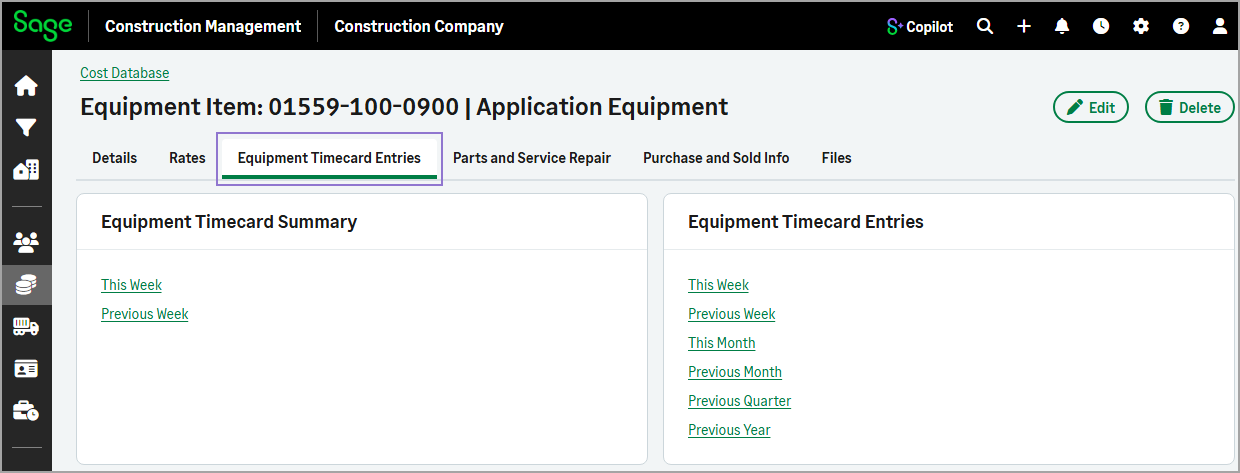Screen dimensions: 1240x473
Task: Open the briefcase clock sidebar icon
Action: 26,411
